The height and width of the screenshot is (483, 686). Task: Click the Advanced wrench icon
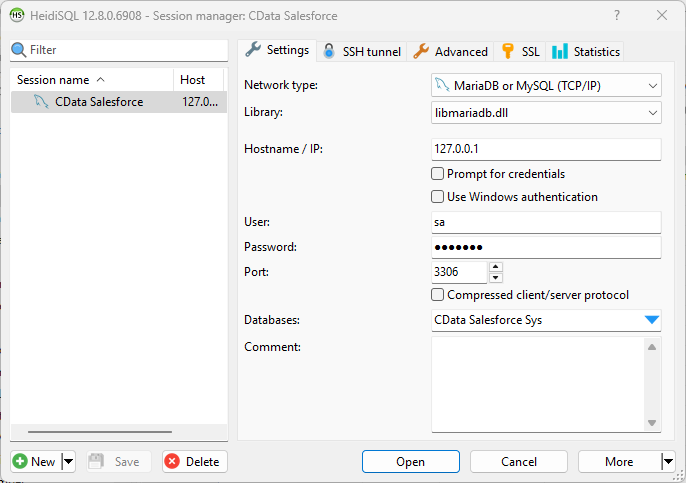tap(421, 51)
